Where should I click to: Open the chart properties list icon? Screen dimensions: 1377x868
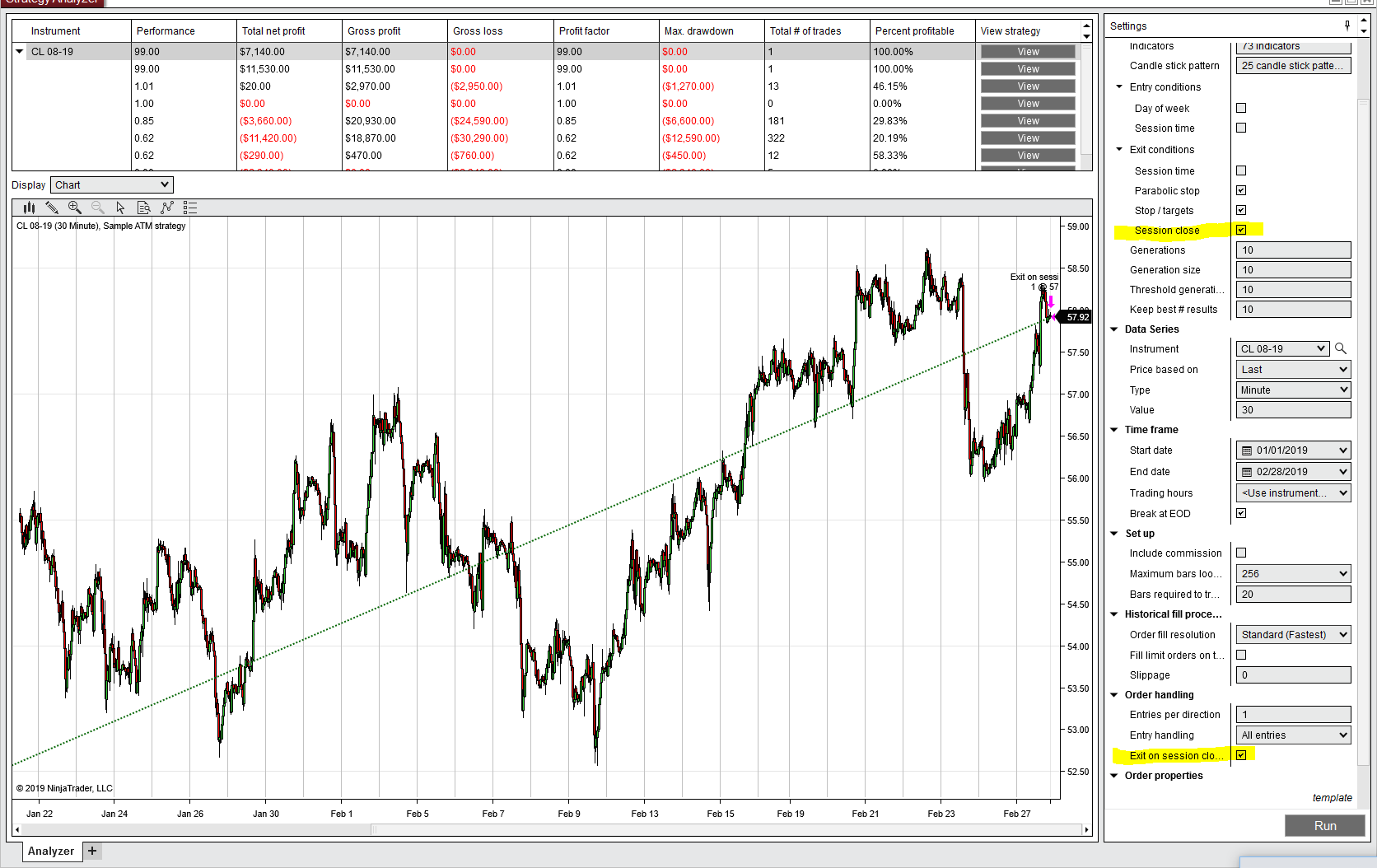click(190, 208)
